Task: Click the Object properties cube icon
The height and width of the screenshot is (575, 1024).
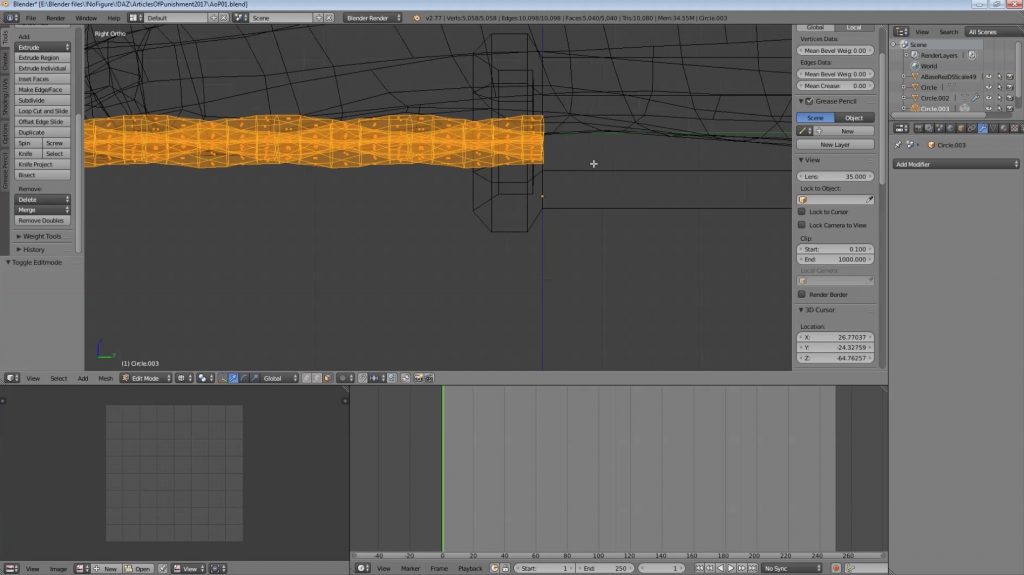Action: [x=959, y=128]
